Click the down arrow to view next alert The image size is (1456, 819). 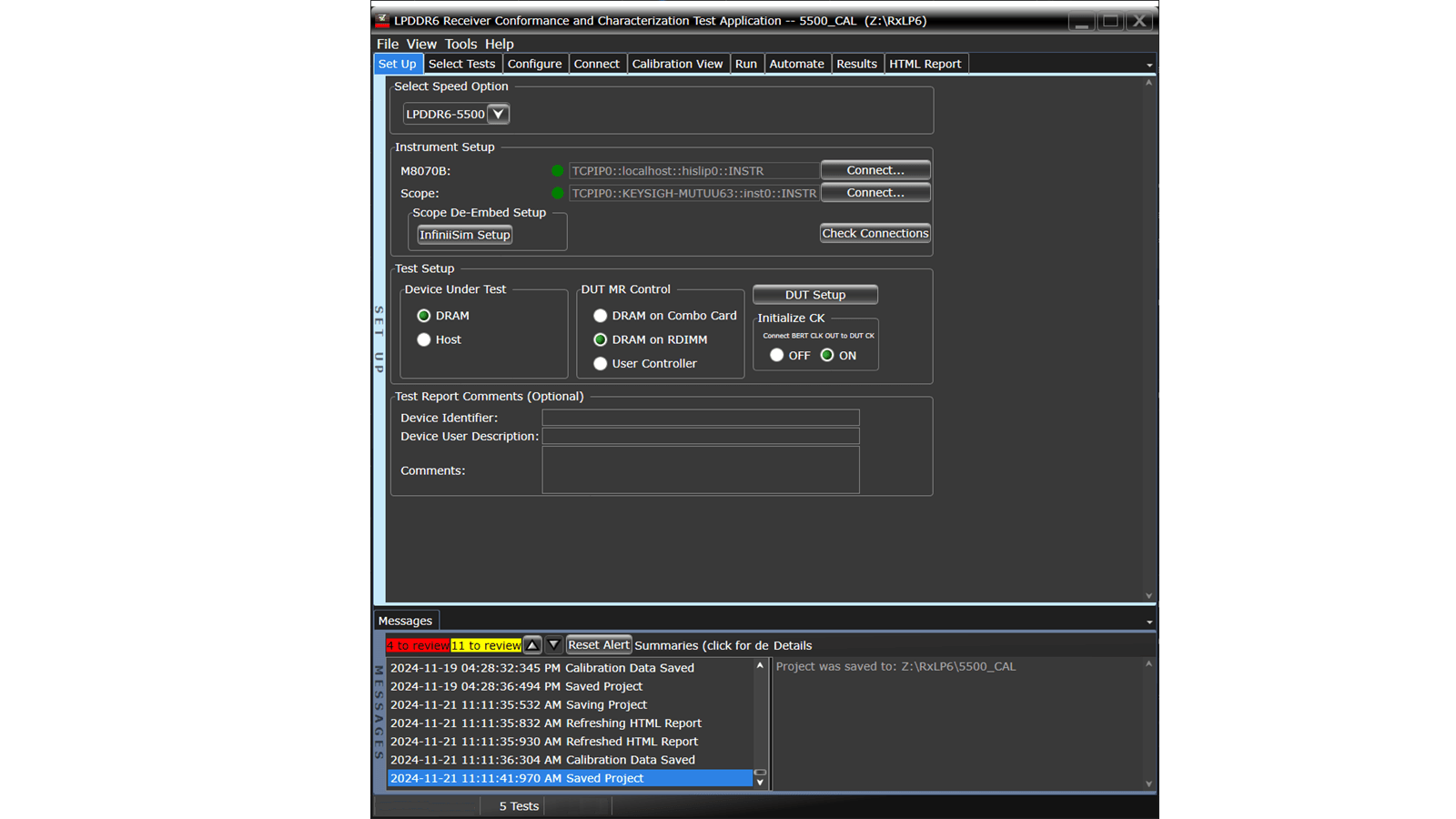[x=553, y=644]
